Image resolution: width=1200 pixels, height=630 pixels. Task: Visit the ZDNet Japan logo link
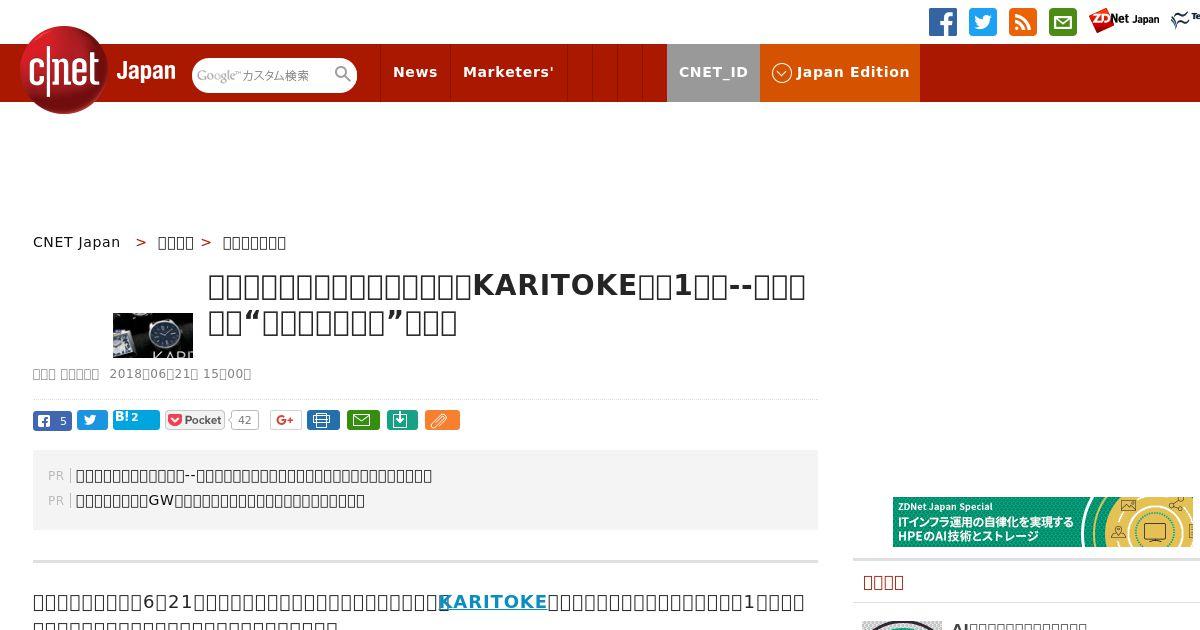point(1124,20)
